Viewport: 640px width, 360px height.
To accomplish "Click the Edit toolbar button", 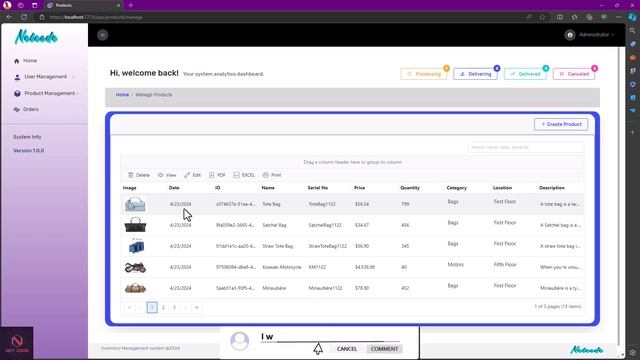I will pos(192,175).
